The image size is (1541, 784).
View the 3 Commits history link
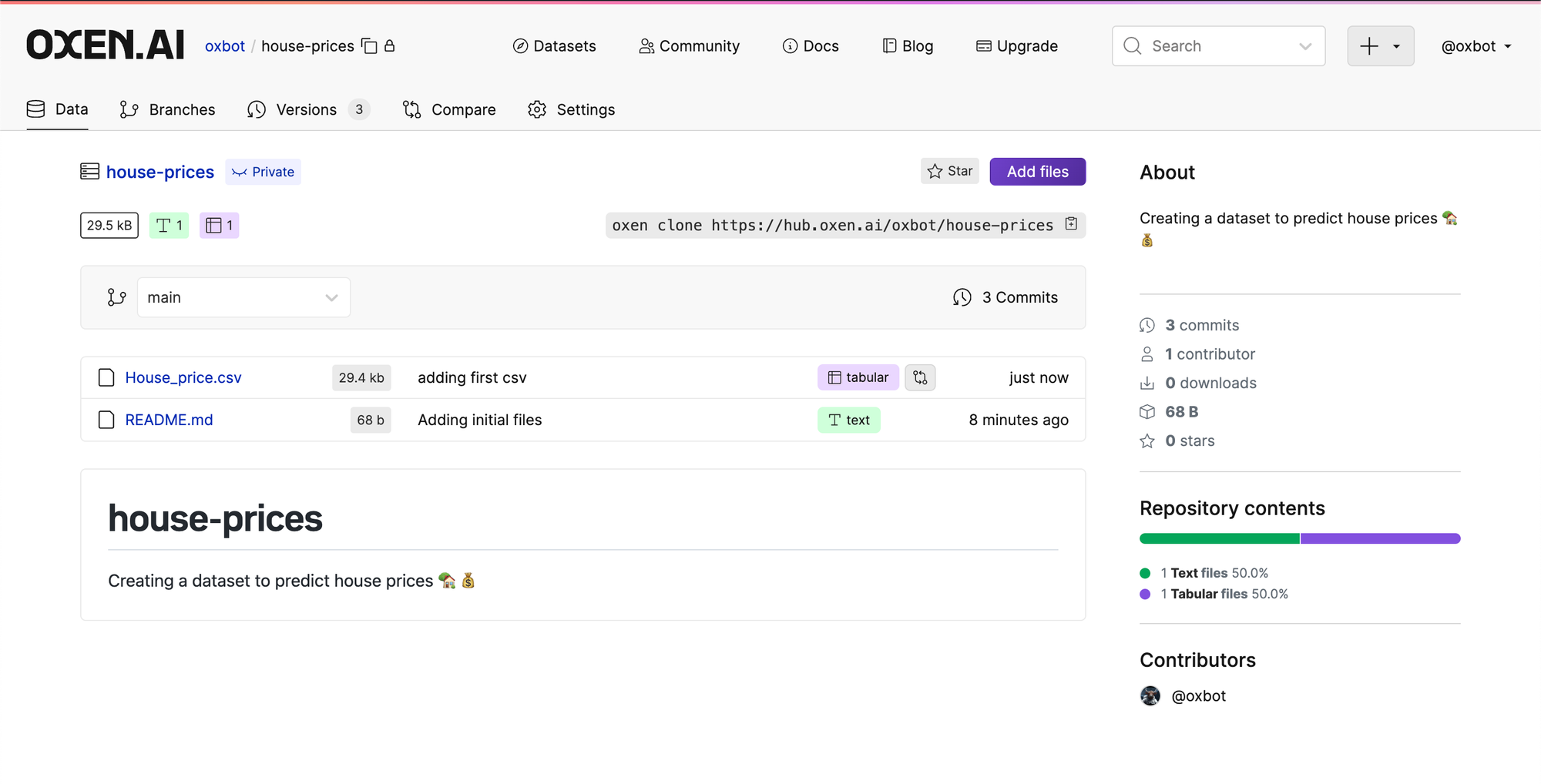tap(1006, 297)
